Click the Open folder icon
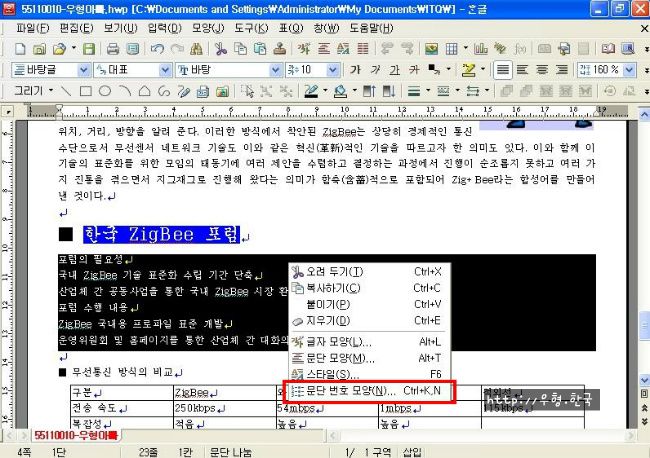Viewport: 650px width, 458px height. click(x=59, y=49)
